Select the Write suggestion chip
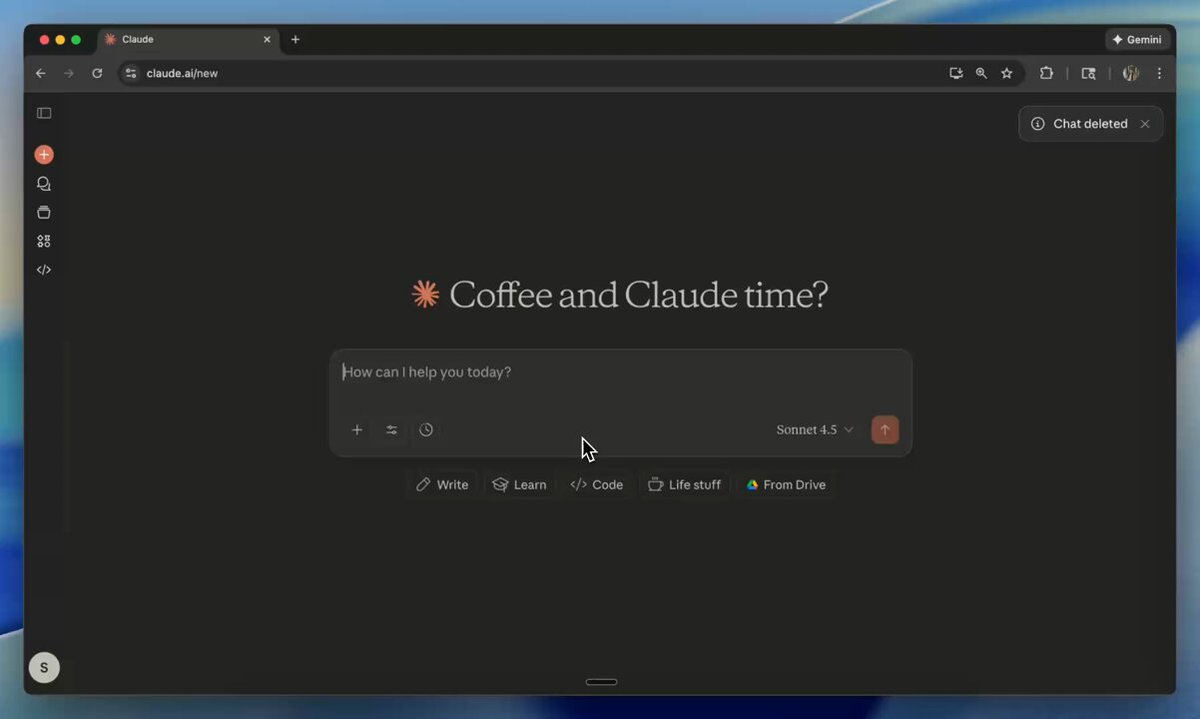This screenshot has width=1200, height=719. coord(442,485)
